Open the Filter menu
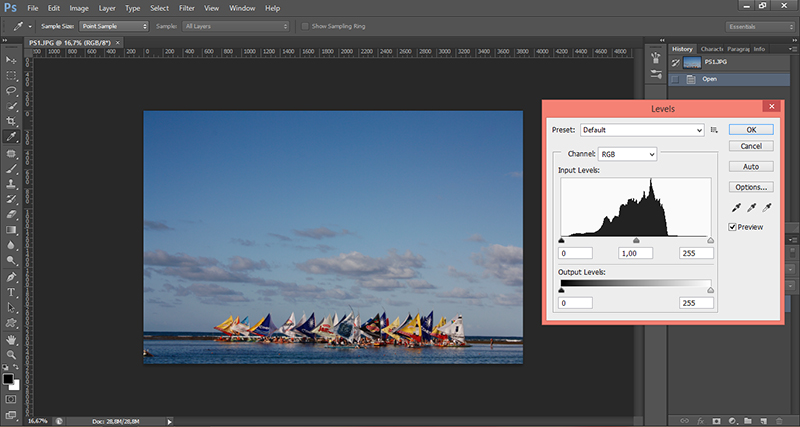Viewport: 800px width, 427px height. pyautogui.click(x=187, y=8)
